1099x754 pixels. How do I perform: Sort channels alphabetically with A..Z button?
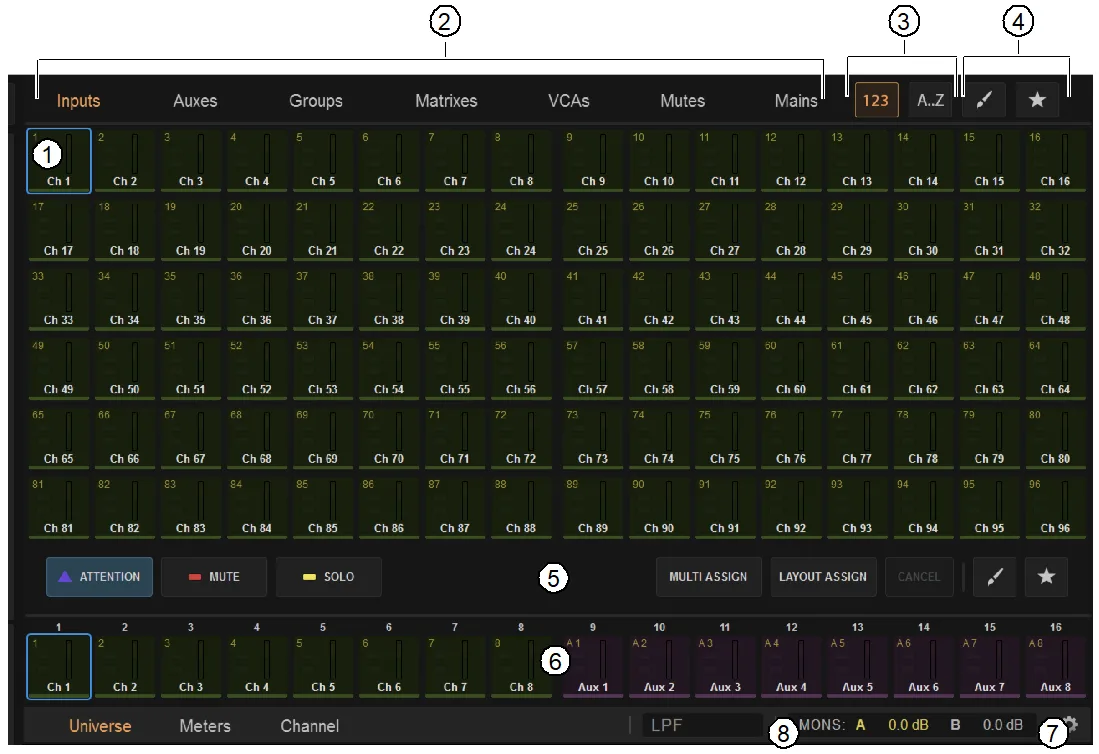[931, 100]
